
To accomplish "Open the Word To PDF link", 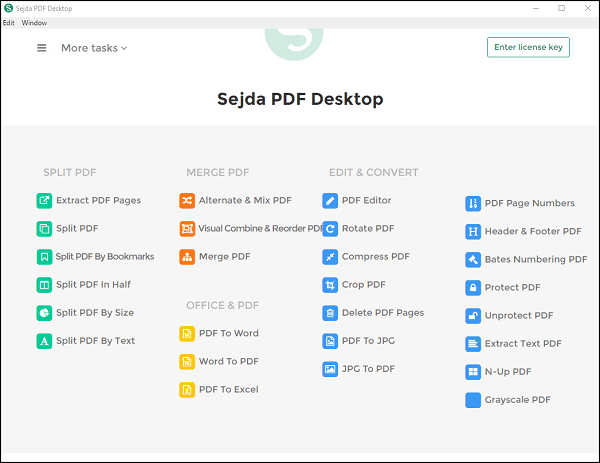I will click(x=229, y=361).
